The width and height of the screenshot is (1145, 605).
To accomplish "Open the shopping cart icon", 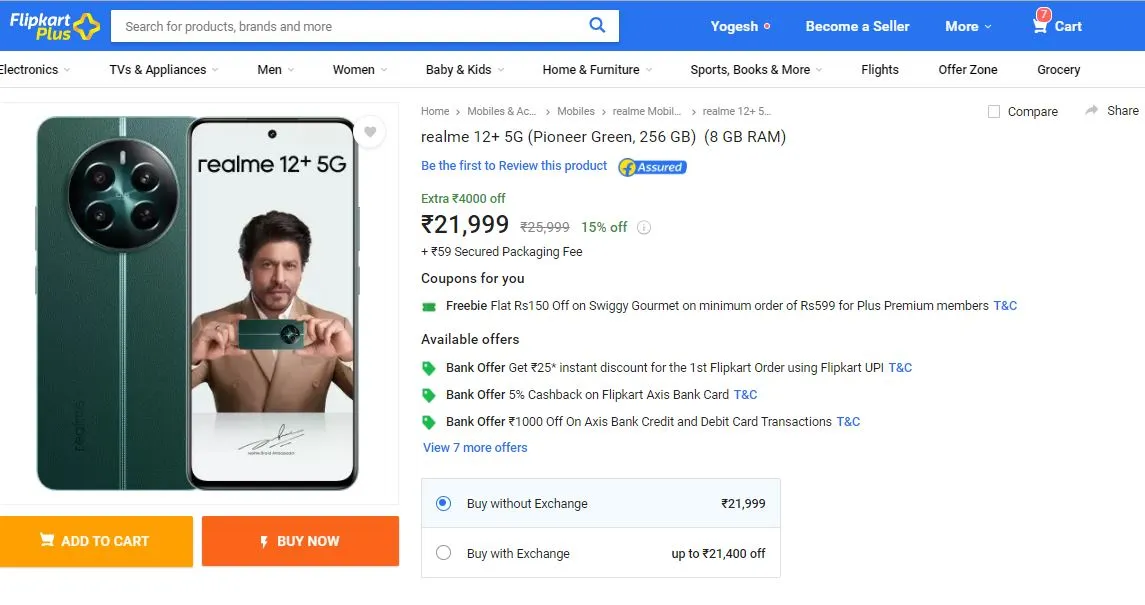I will [1040, 26].
